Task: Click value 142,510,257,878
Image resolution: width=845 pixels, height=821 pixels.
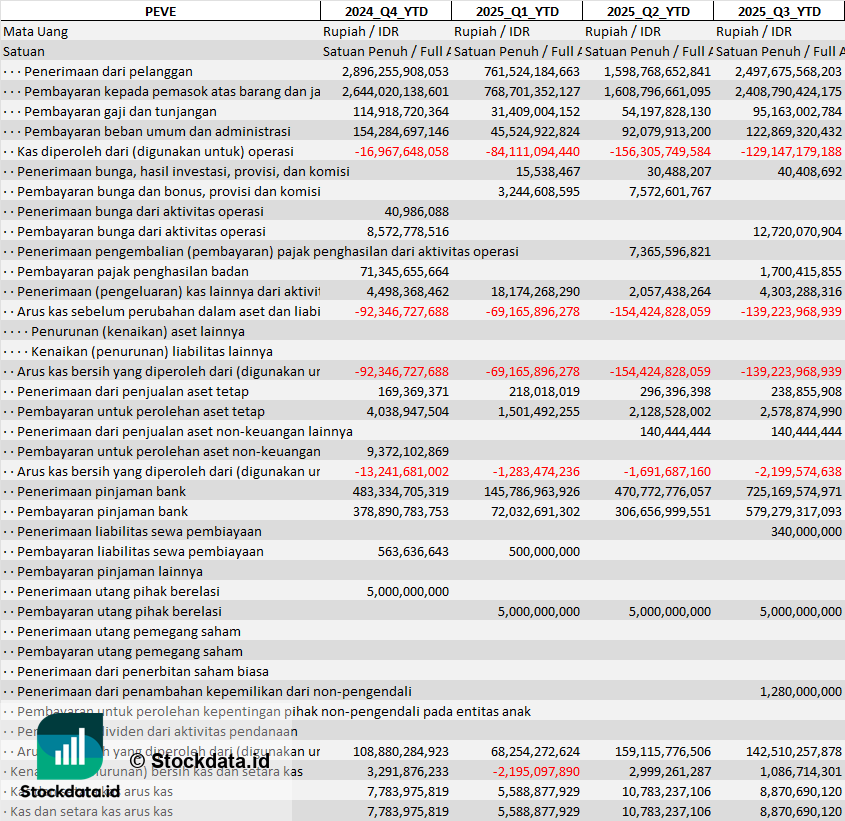Action: [x=794, y=751]
